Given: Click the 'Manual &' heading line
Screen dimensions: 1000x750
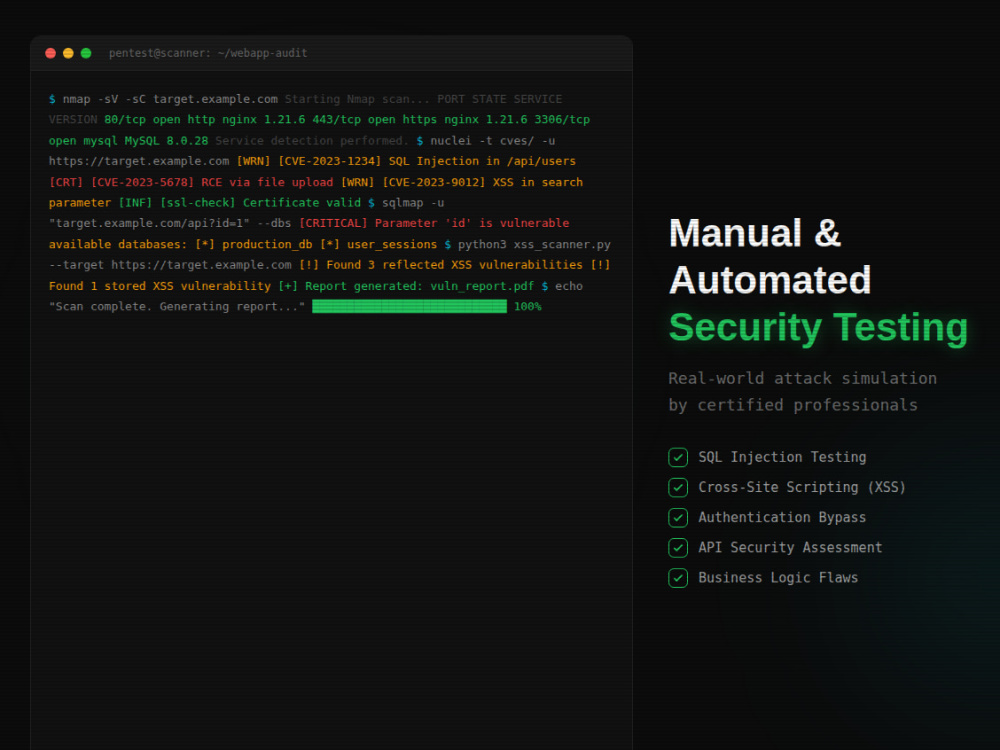Looking at the screenshot, I should pyautogui.click(x=754, y=233).
